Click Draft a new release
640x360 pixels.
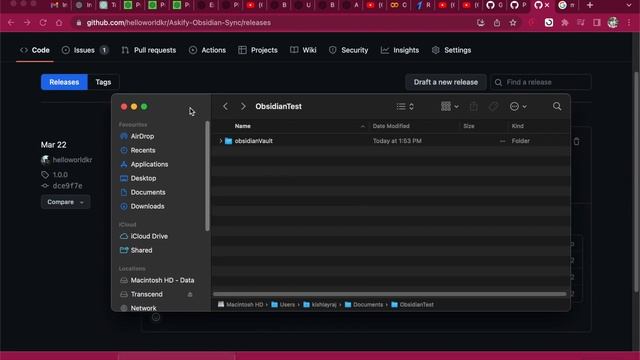446,82
